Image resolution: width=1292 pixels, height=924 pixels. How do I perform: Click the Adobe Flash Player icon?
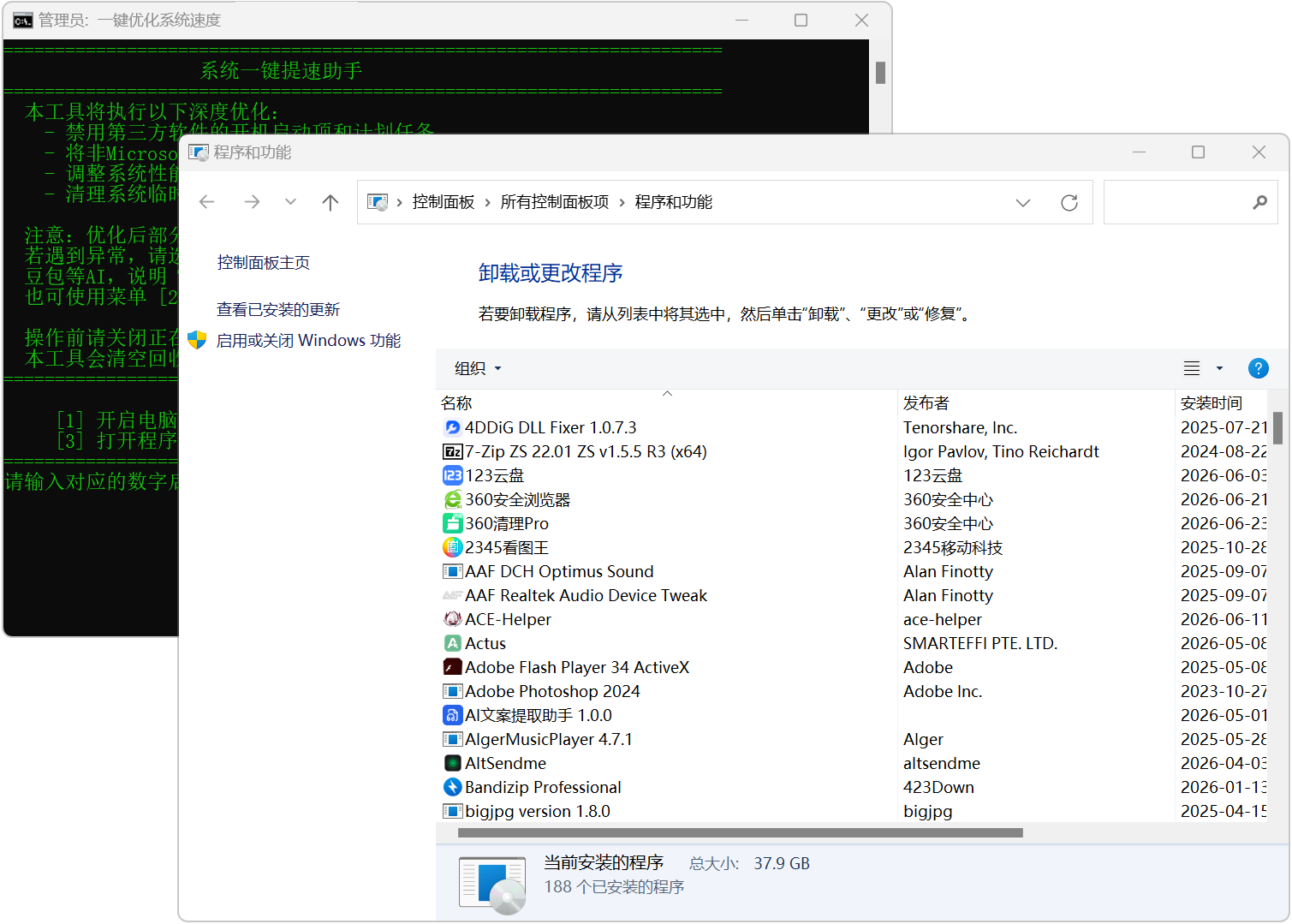point(452,667)
